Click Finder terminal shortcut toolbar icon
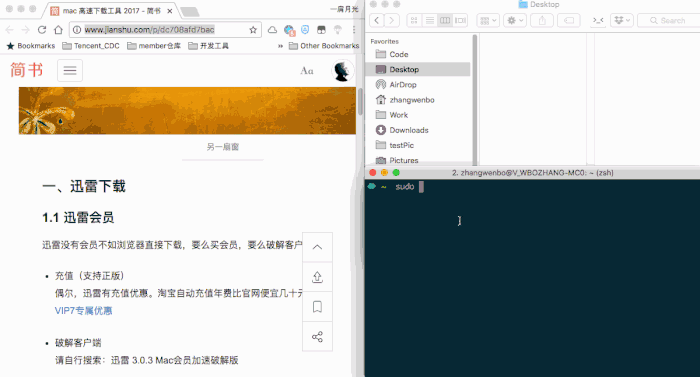The image size is (700, 377). [598, 20]
